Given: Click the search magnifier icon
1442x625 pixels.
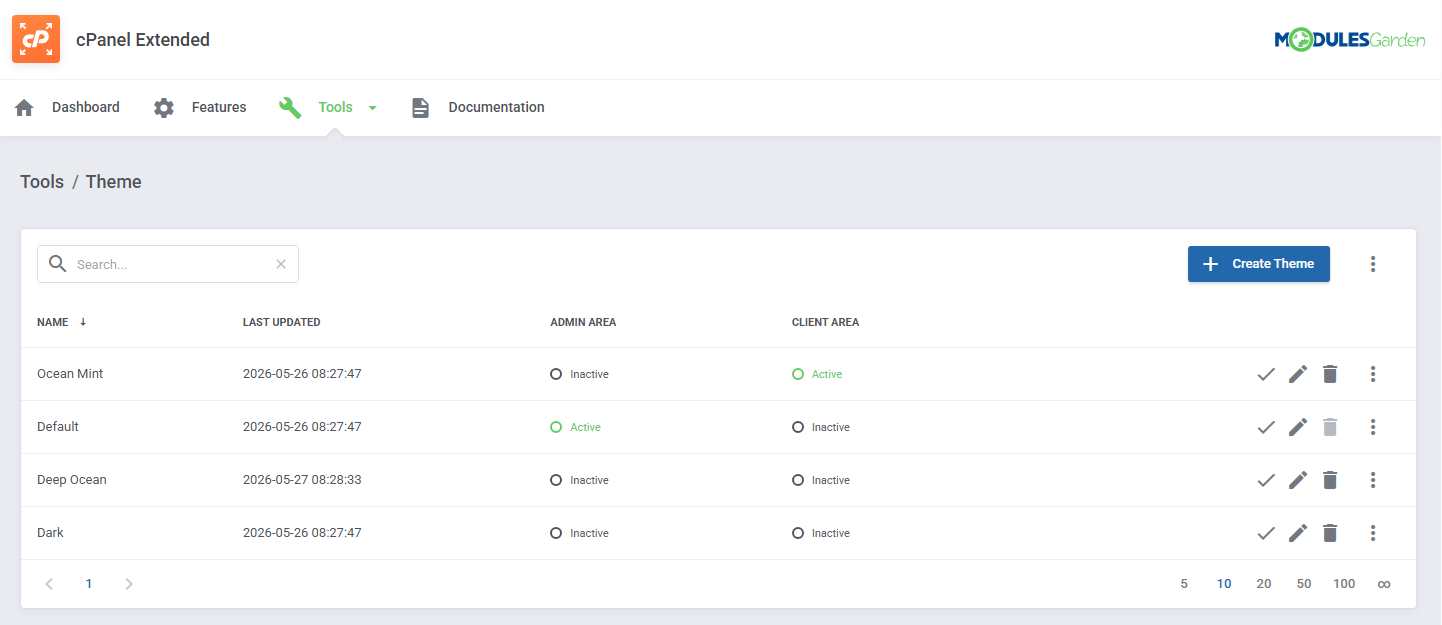Looking at the screenshot, I should click(x=58, y=264).
